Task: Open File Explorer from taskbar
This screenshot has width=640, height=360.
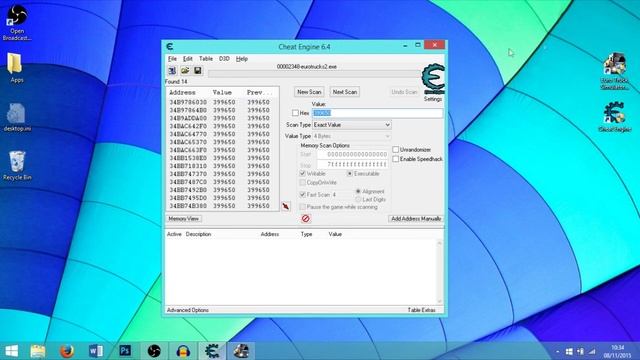Action: pos(38,351)
